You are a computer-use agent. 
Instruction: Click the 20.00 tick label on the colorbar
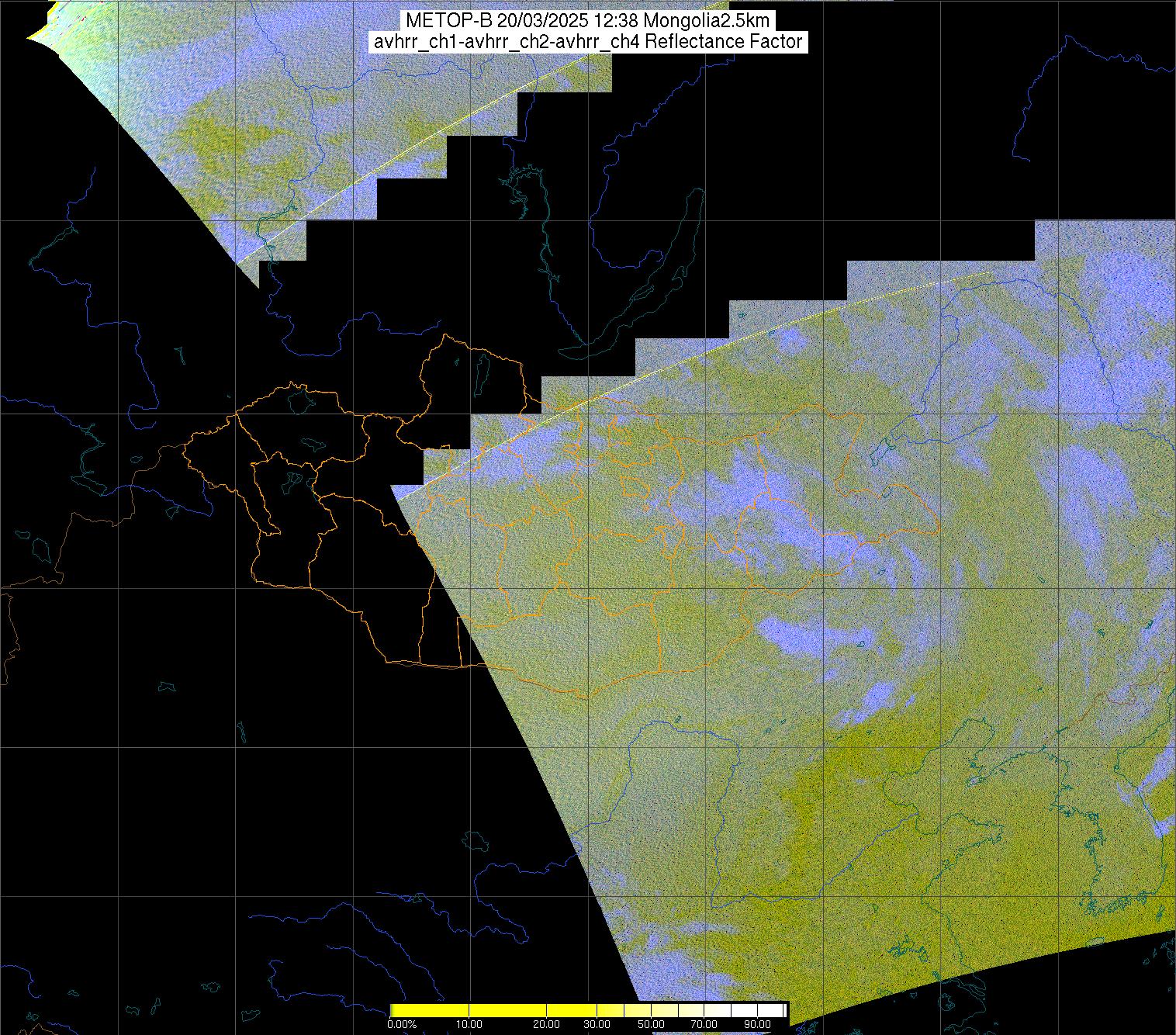(x=547, y=1025)
